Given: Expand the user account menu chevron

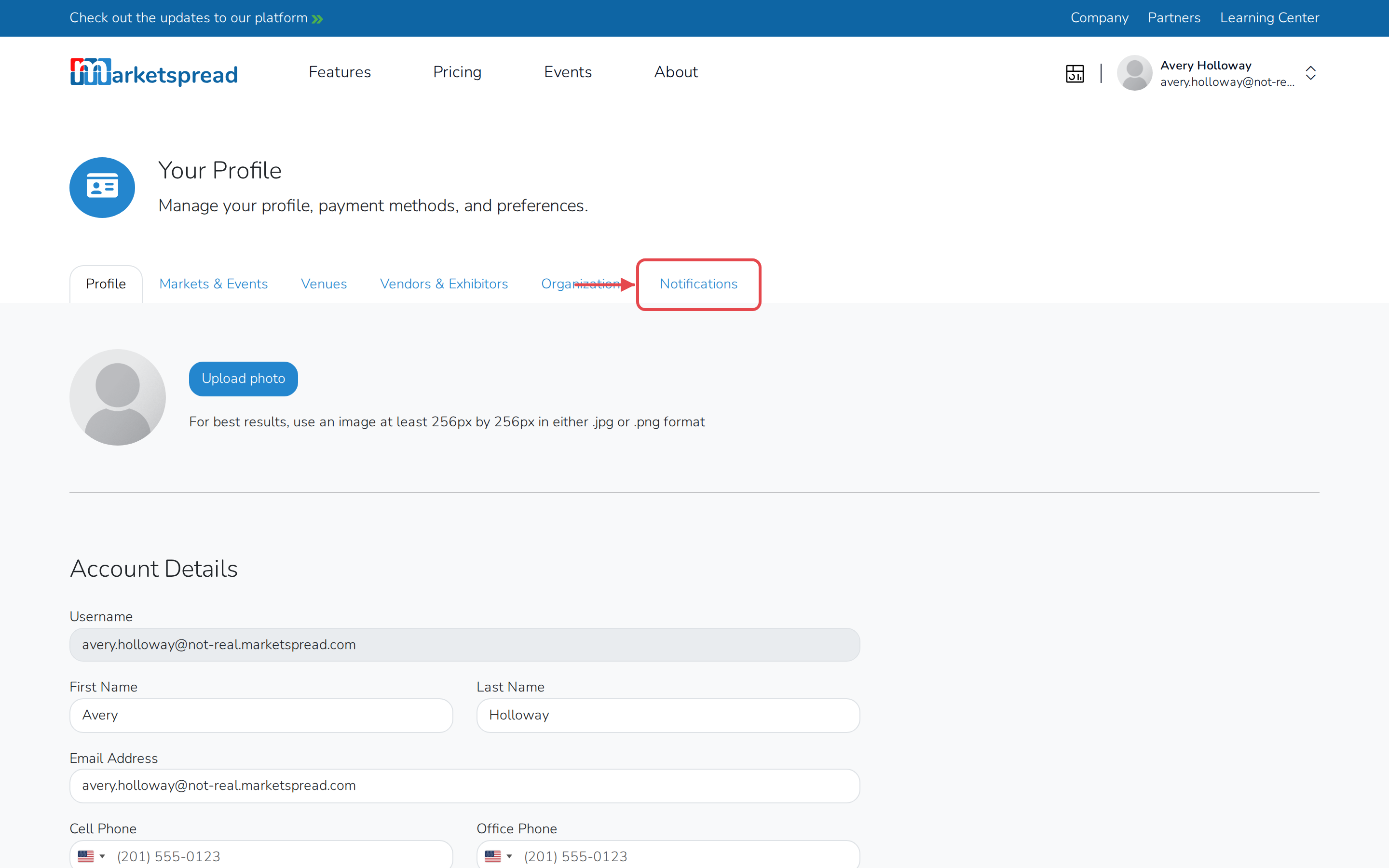Looking at the screenshot, I should (x=1310, y=73).
